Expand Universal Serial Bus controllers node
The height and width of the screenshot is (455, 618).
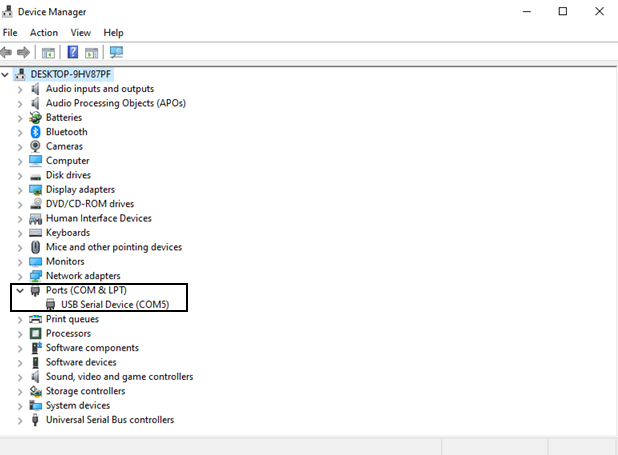click(20, 421)
